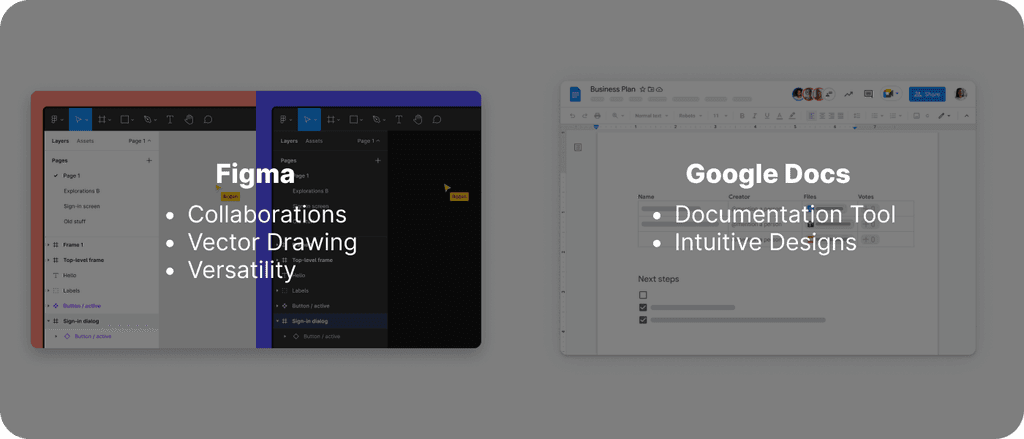The width and height of the screenshot is (1024, 439).
Task: Select the Text tool in dark Figma window
Action: [399, 120]
